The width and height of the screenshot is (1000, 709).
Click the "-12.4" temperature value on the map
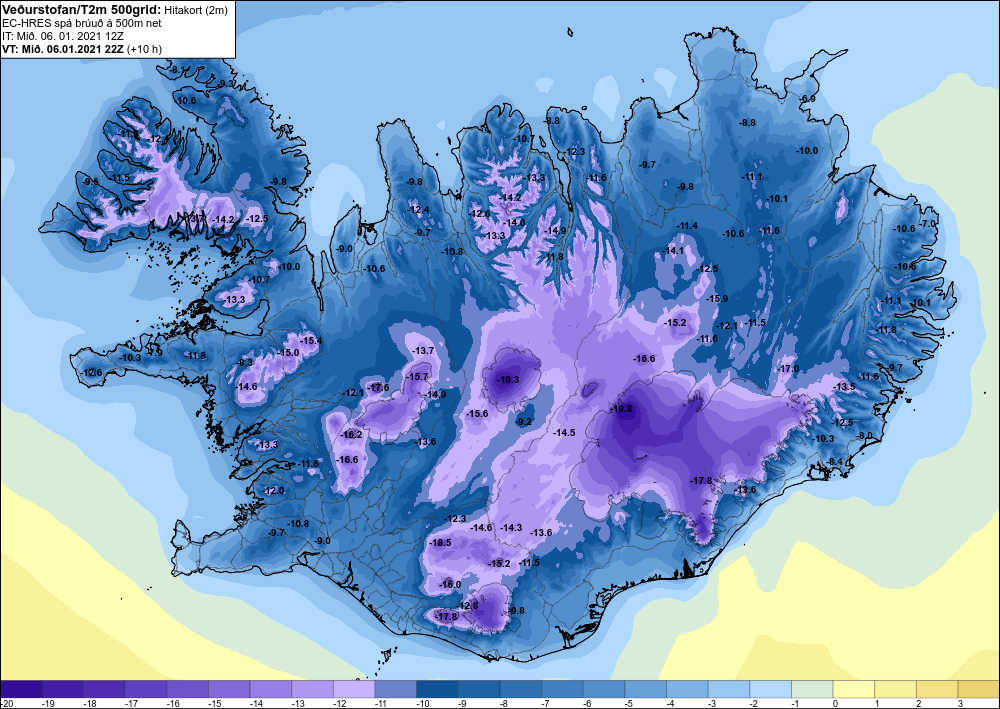click(418, 209)
